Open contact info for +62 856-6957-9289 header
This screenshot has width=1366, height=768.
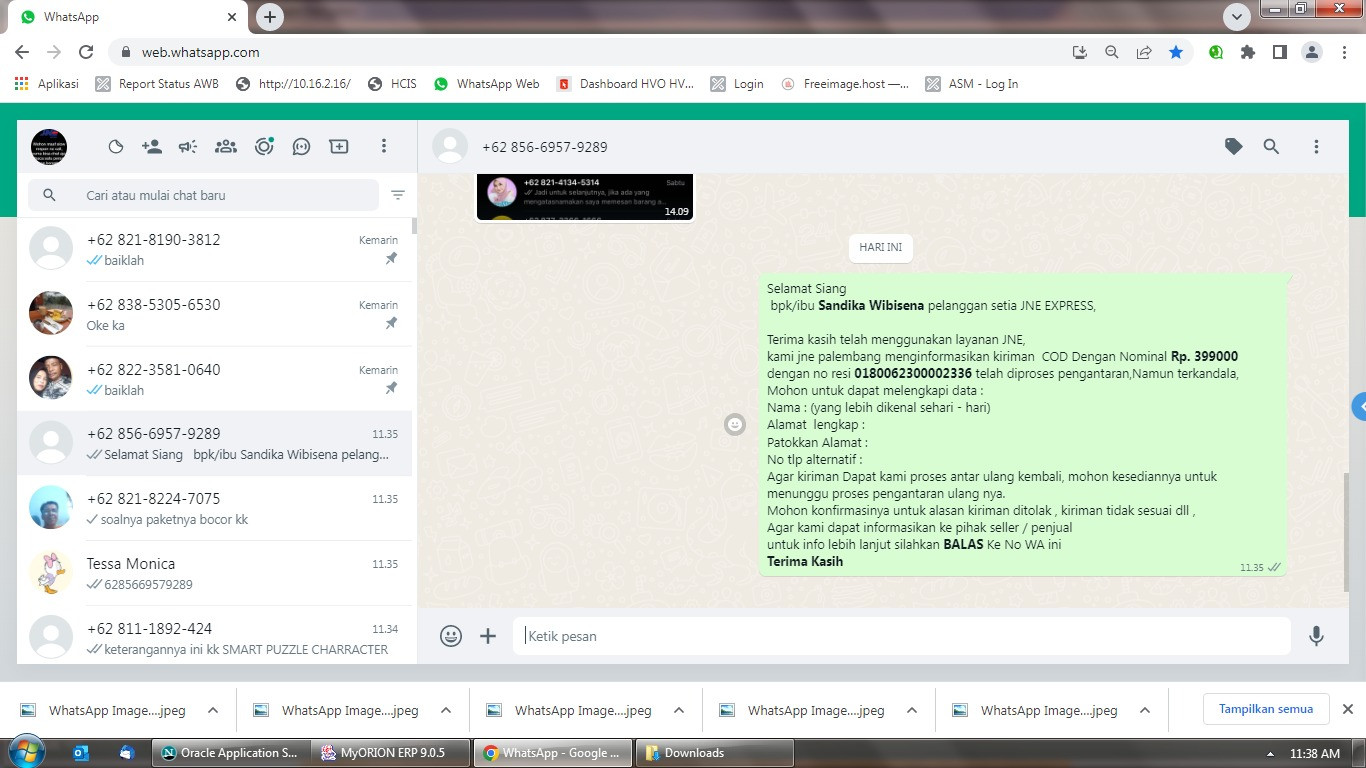click(545, 147)
